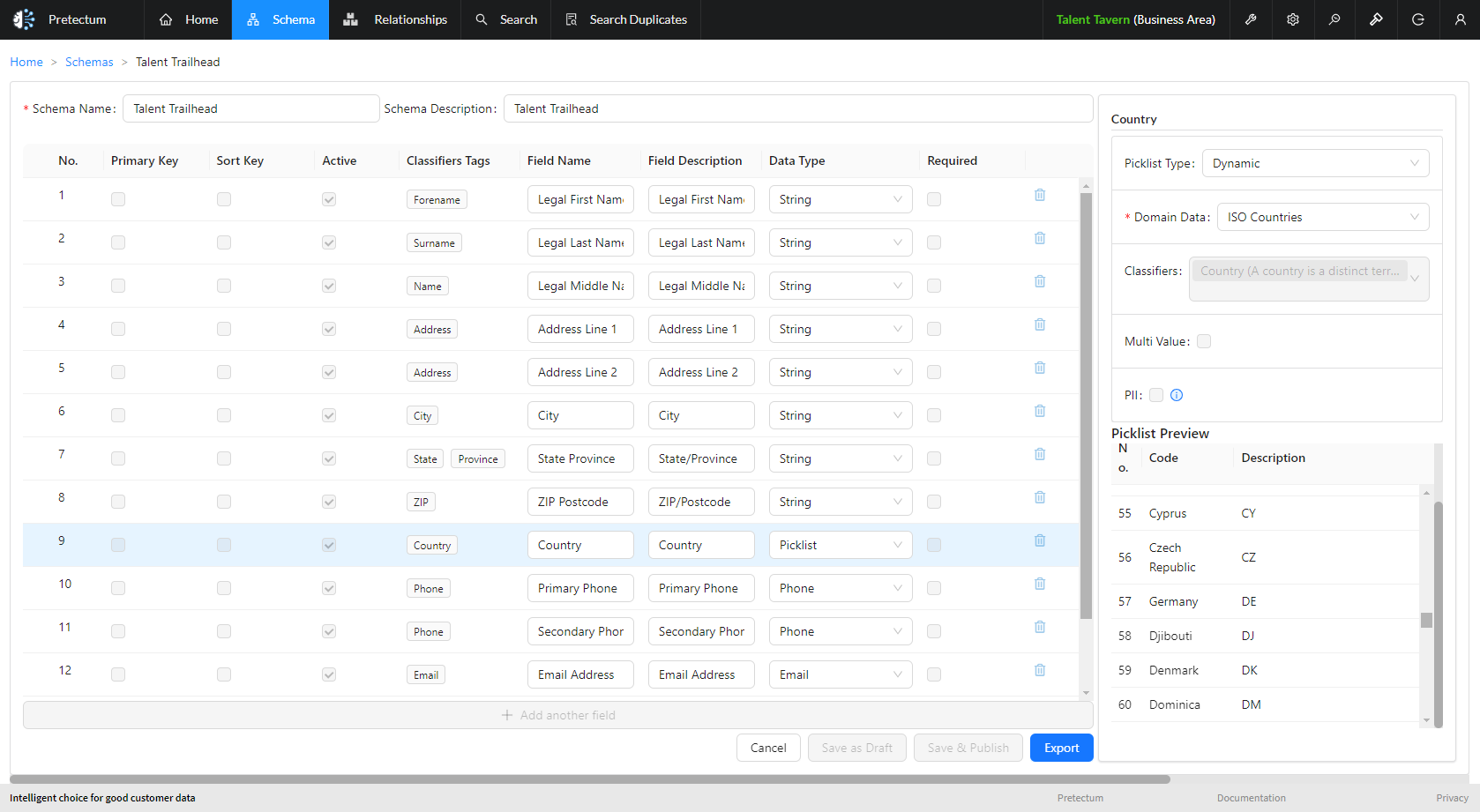This screenshot has height=812, width=1480.
Task: Delete the Legal First Name field row
Action: 1040,195
